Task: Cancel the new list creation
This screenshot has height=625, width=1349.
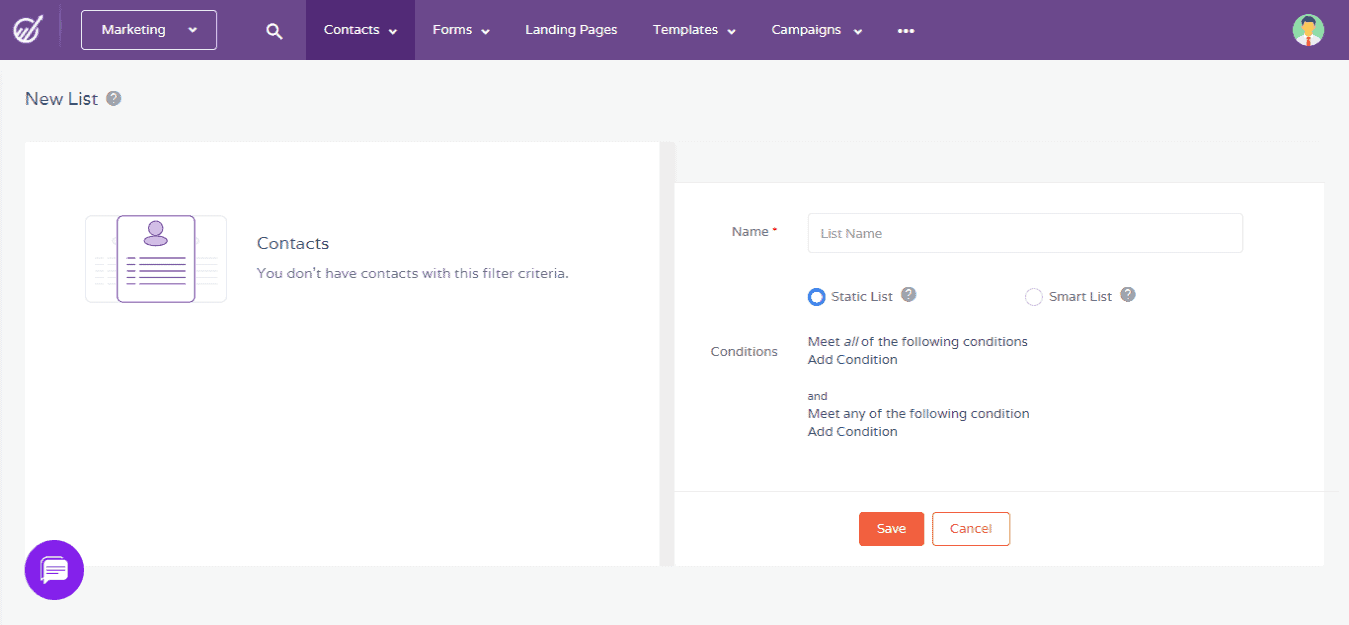Action: tap(970, 528)
